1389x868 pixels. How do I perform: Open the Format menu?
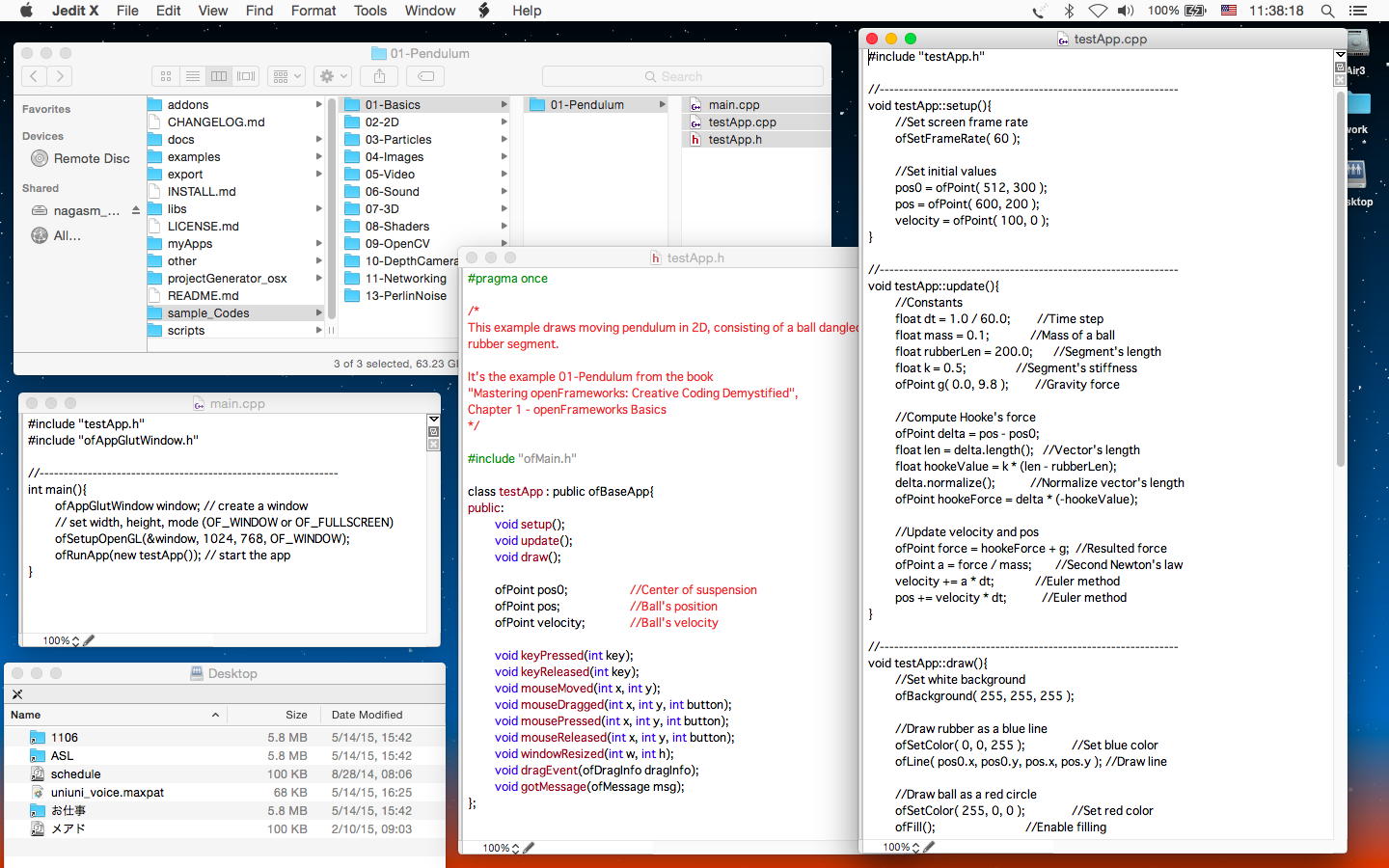(313, 11)
